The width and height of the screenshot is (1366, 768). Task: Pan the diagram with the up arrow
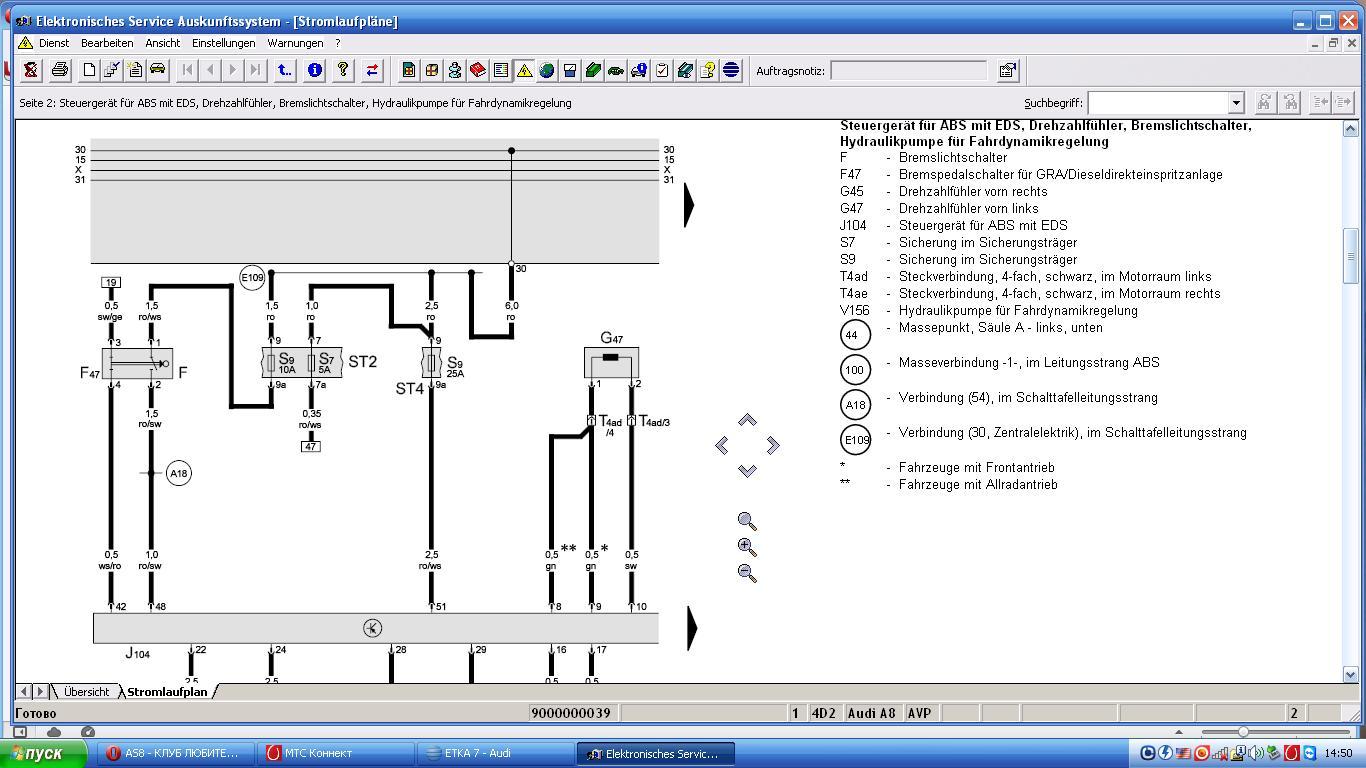click(747, 420)
